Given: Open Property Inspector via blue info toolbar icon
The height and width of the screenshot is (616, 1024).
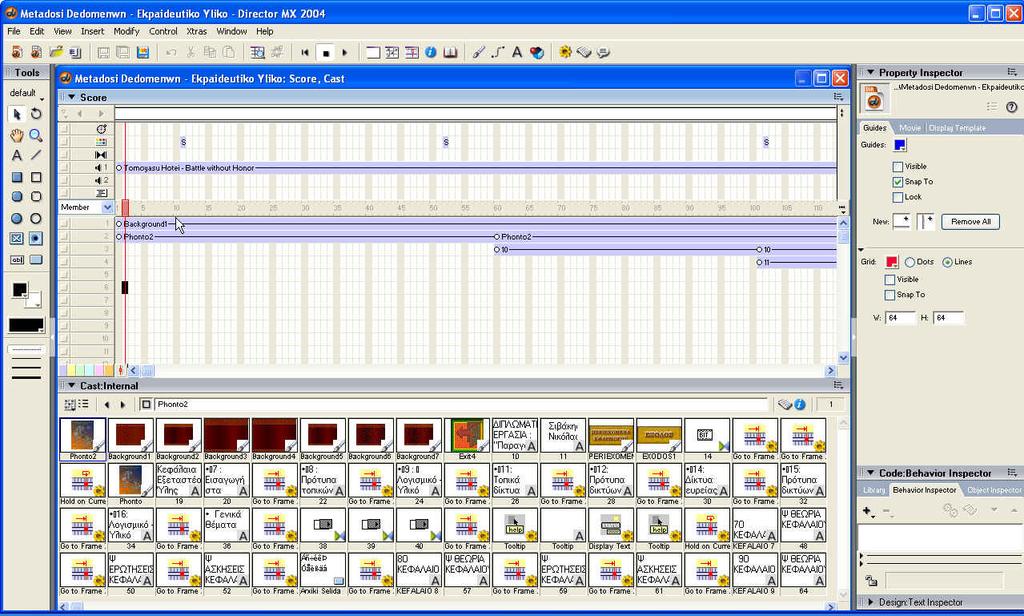Looking at the screenshot, I should [x=430, y=52].
